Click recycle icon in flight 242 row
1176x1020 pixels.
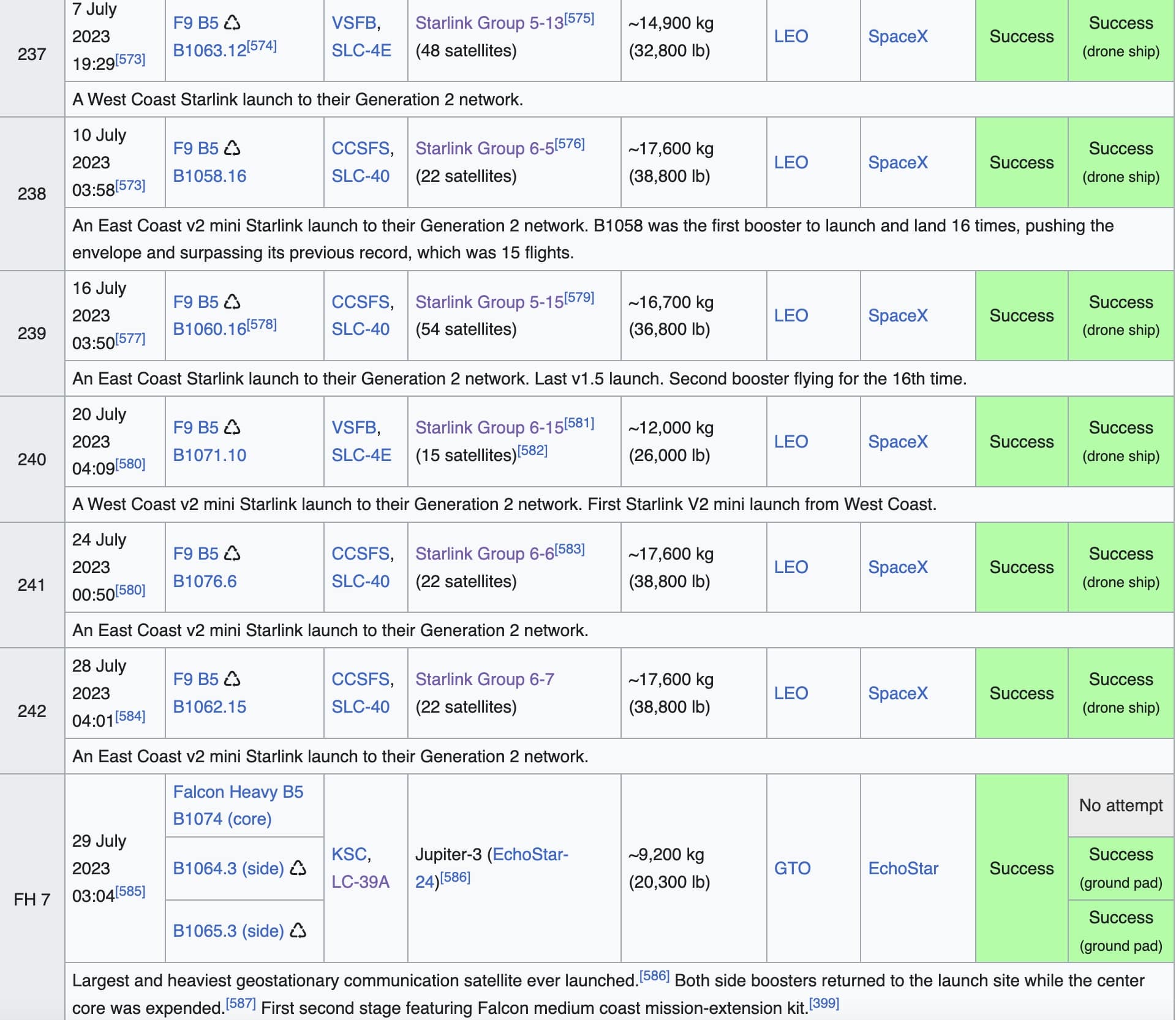(232, 679)
